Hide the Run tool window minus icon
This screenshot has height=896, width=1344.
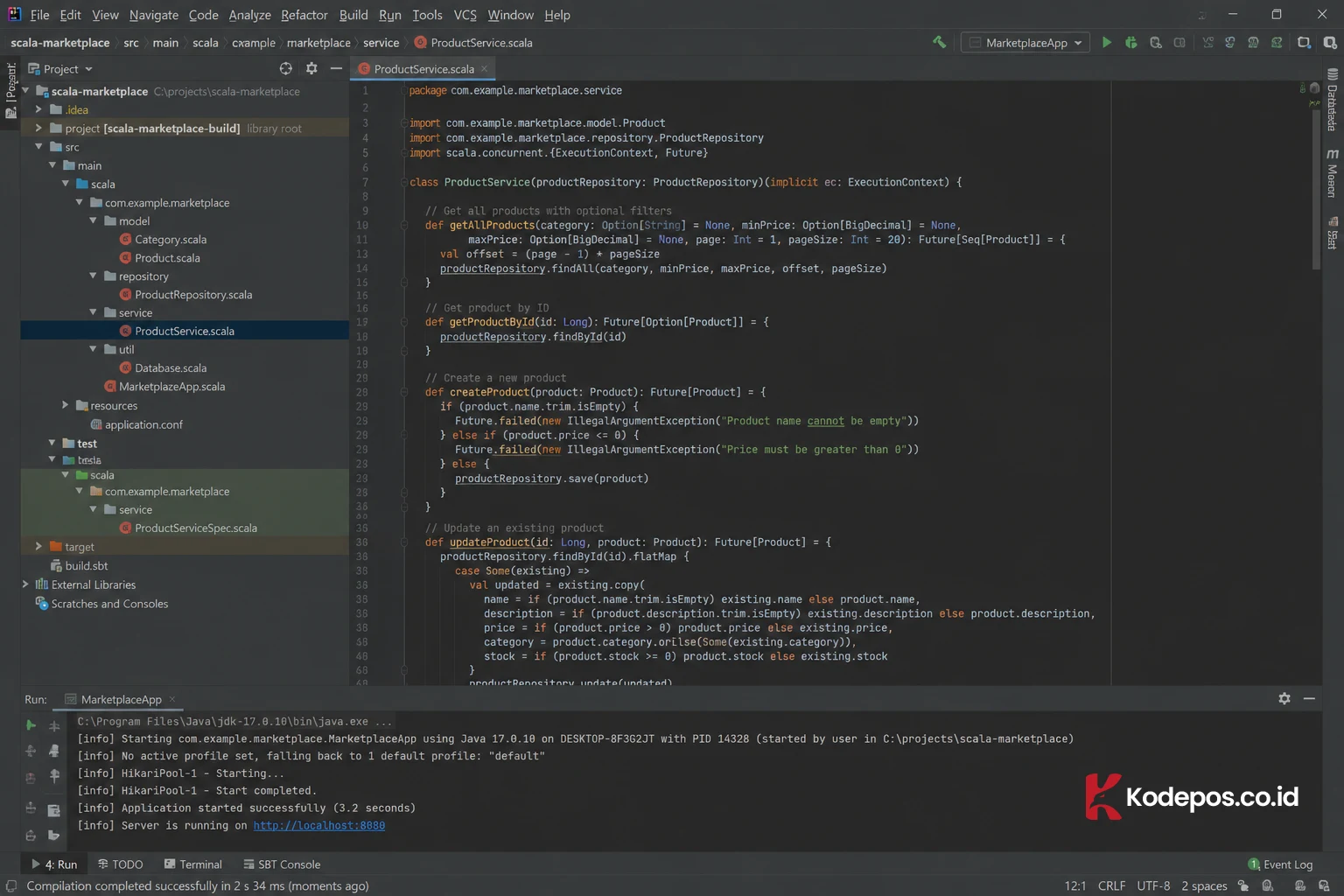point(1309,698)
